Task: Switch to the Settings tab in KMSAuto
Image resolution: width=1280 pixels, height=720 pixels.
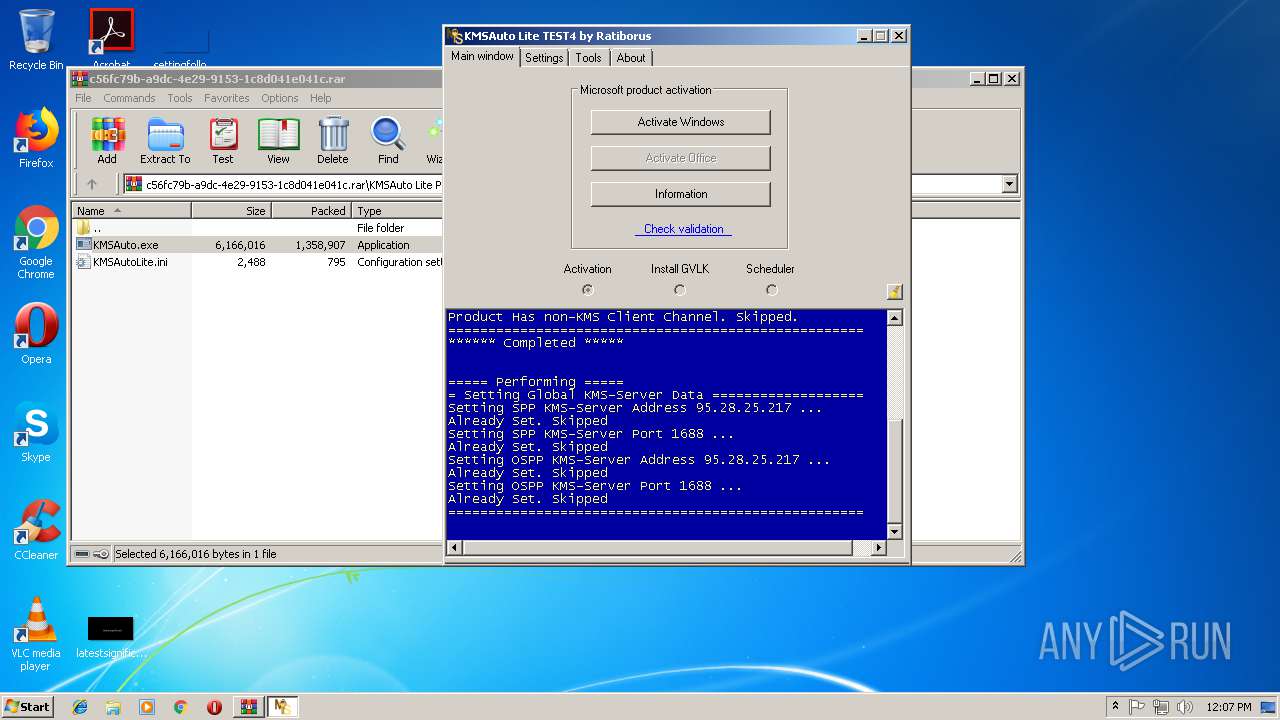Action: coord(544,58)
